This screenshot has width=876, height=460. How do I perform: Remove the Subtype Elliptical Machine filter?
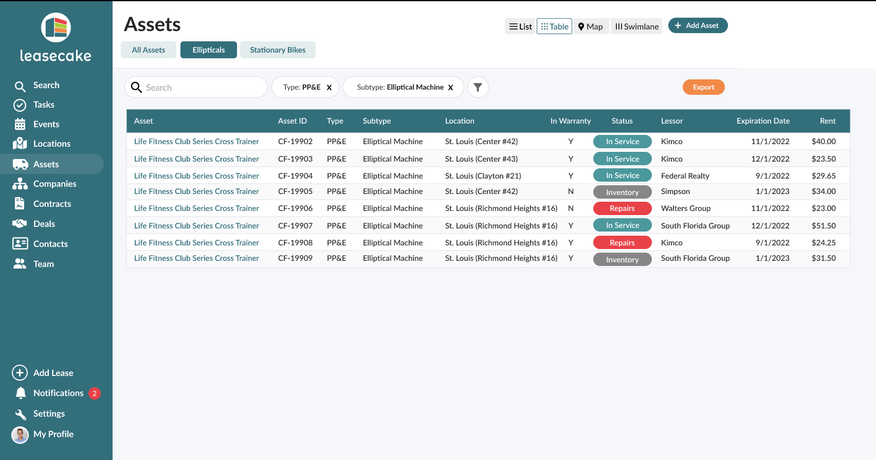pyautogui.click(x=450, y=88)
